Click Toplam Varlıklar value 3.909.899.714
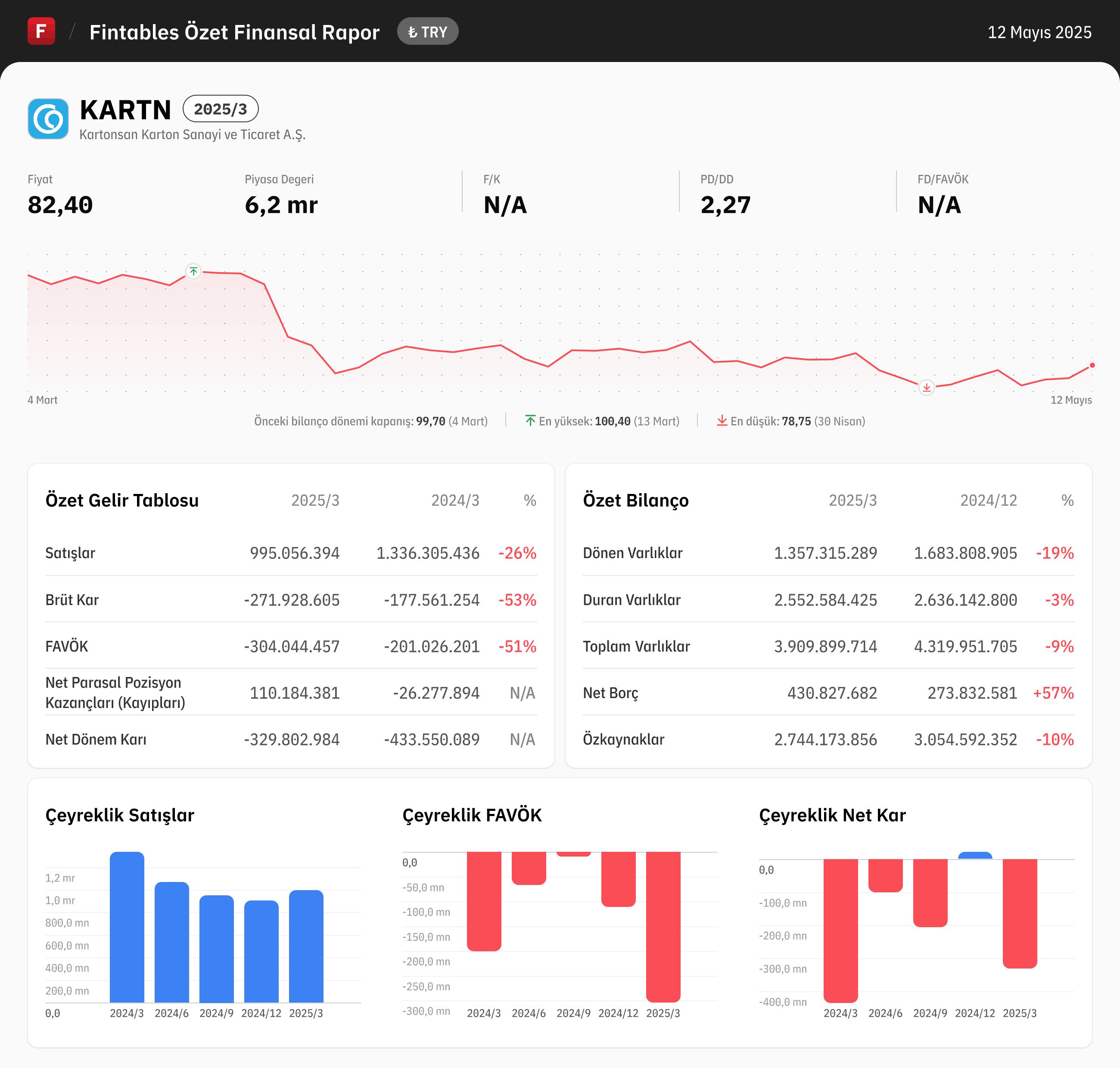This screenshot has height=1068, width=1120. point(826,646)
